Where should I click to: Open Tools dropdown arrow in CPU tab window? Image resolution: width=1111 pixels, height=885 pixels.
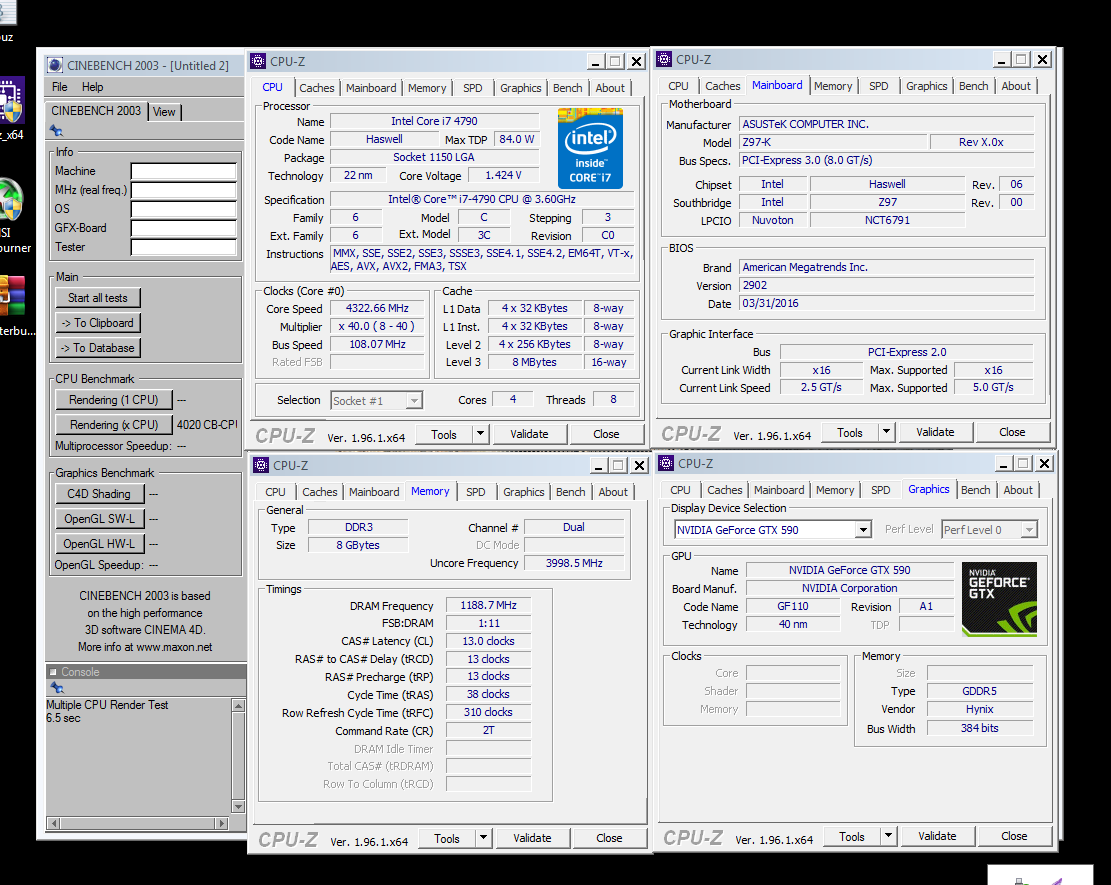[480, 434]
